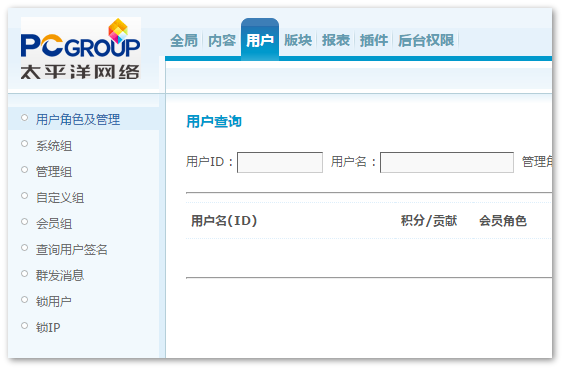Open 查询用户签名 from the sidebar
This screenshot has height=370, width=564.
point(72,249)
